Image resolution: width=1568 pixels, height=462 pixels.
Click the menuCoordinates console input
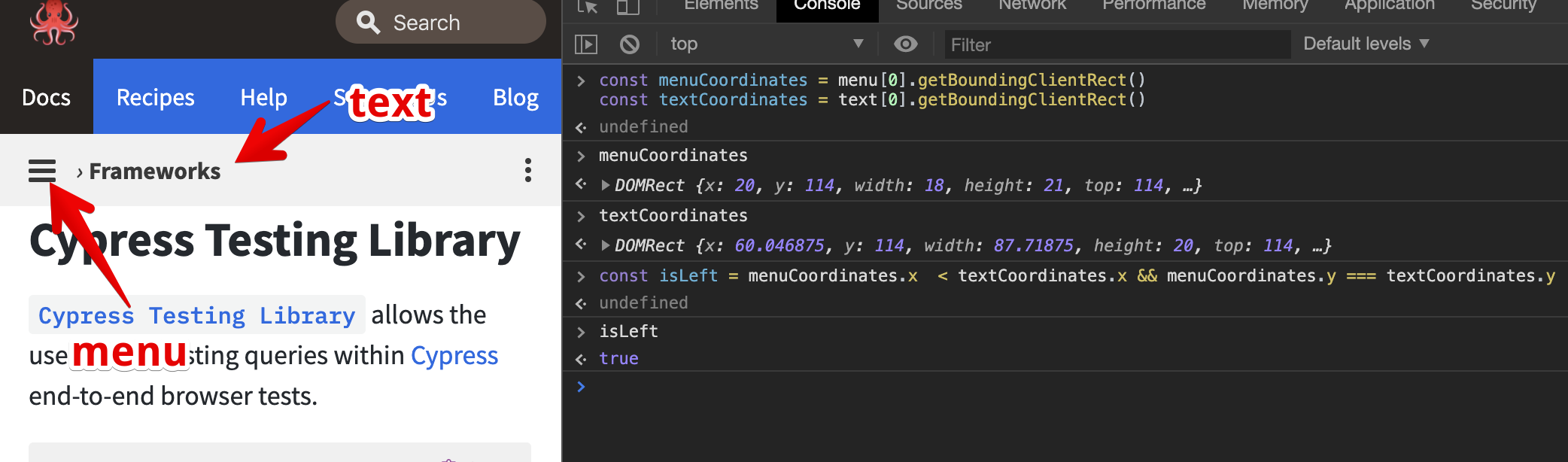673,155
